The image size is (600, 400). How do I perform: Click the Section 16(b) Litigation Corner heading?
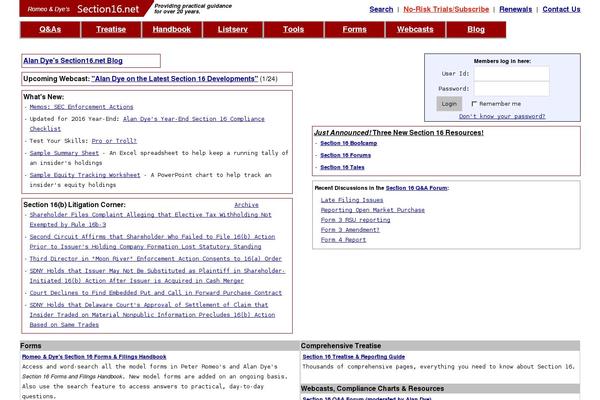coord(74,205)
